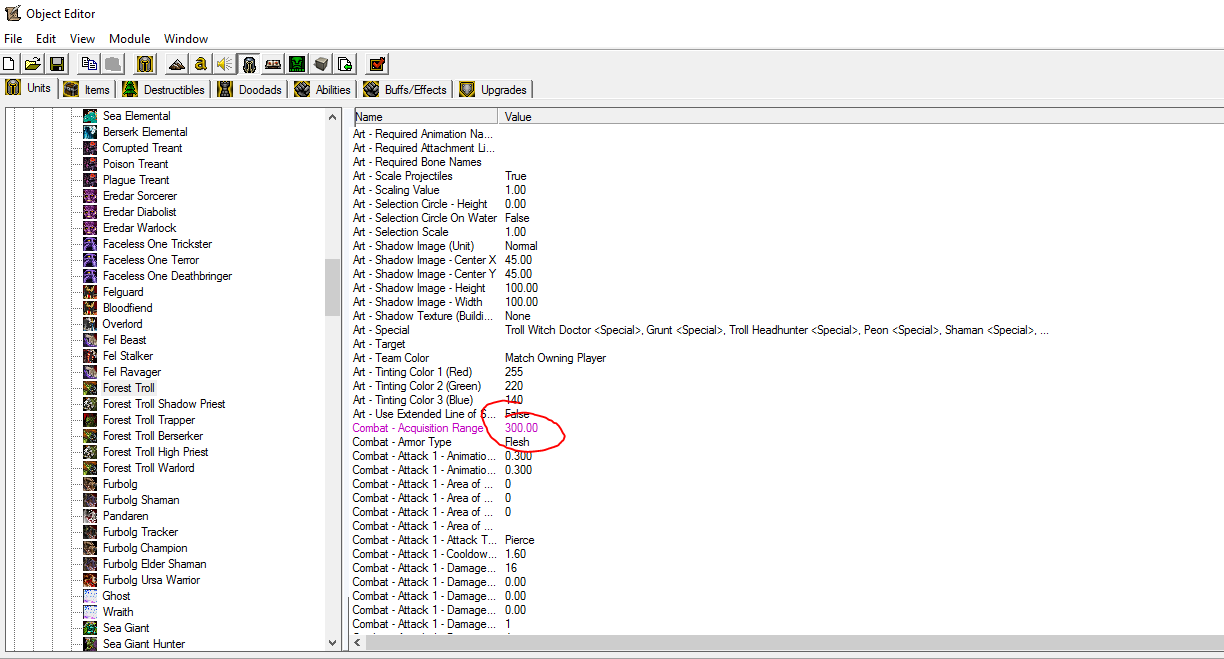
Task: Click the Copy toolbar icon
Action: coord(89,64)
